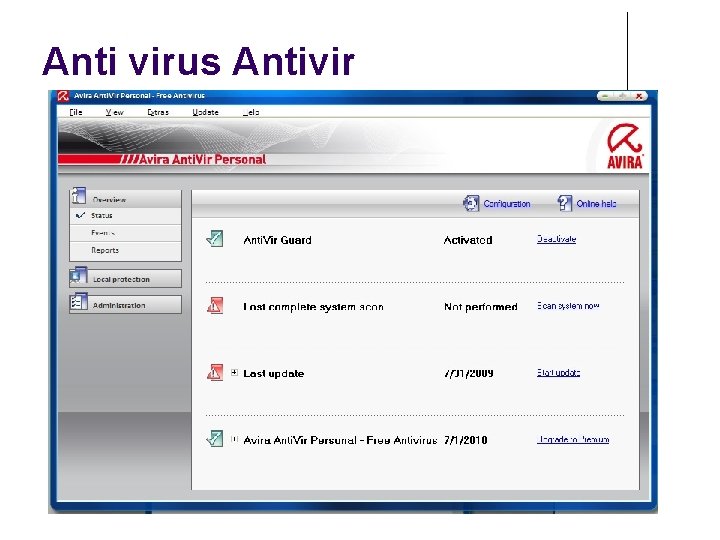Click the Local protection monitor icon
The height and width of the screenshot is (540, 720).
point(79,275)
